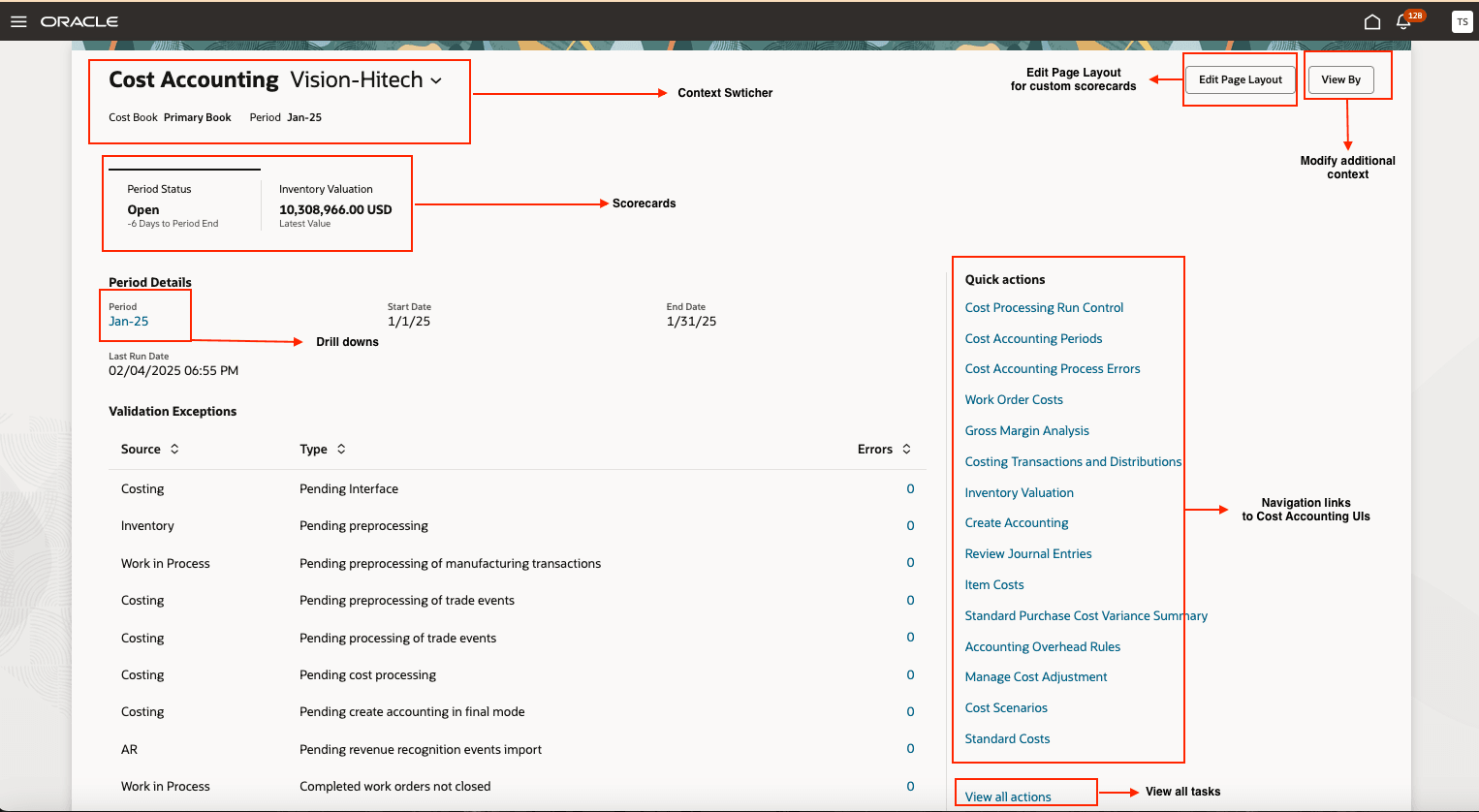The image size is (1479, 812).
Task: Click the Type column header
Action: [313, 449]
